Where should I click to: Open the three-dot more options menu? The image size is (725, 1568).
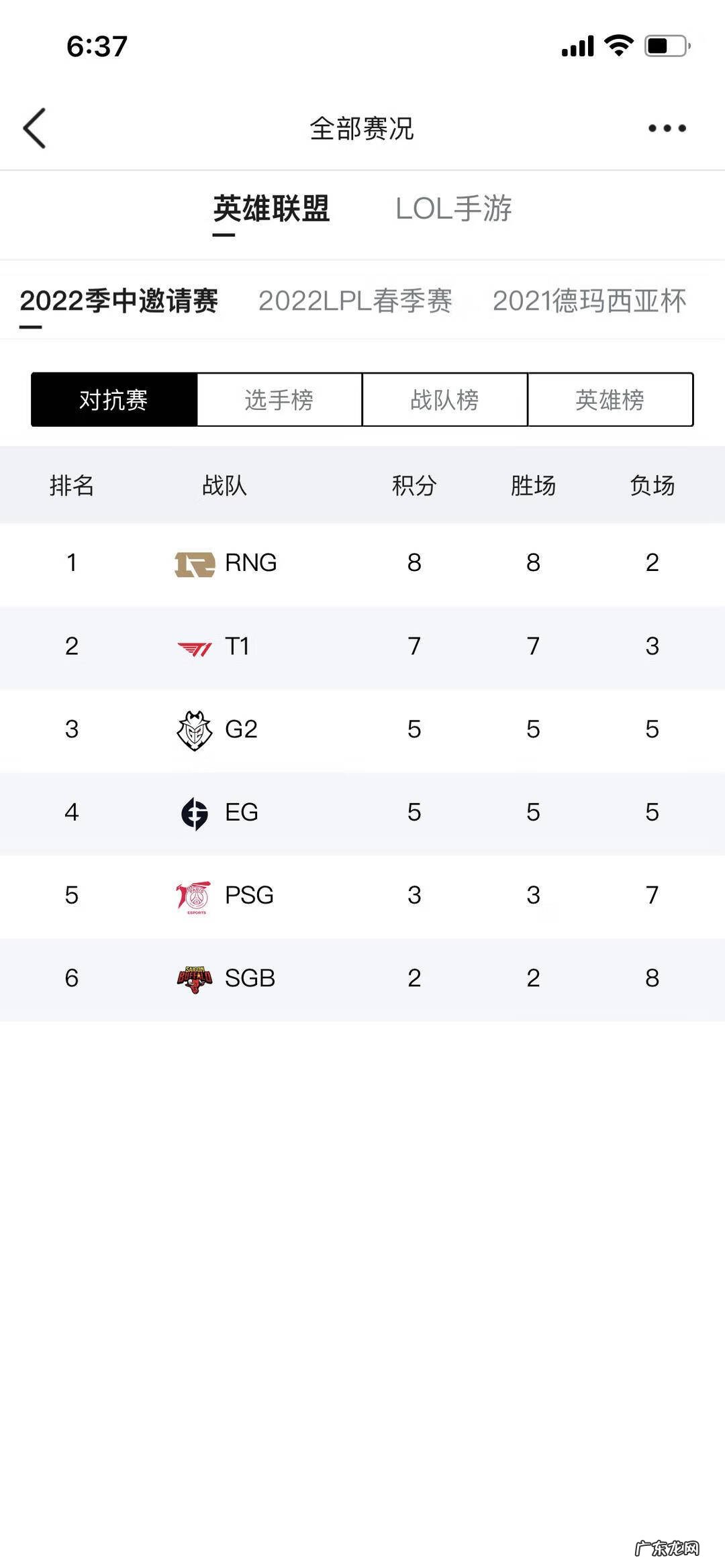coord(667,128)
